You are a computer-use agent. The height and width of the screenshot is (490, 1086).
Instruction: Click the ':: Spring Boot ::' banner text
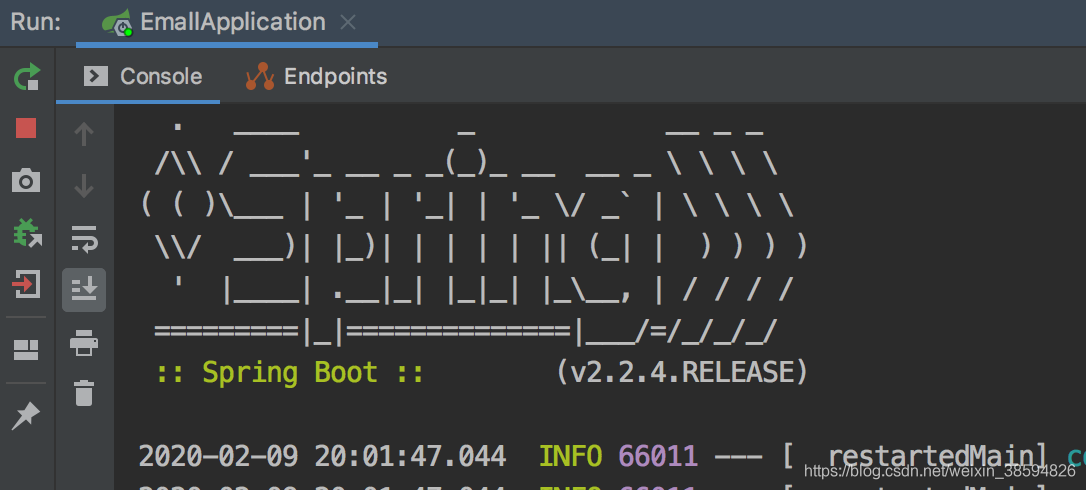290,373
